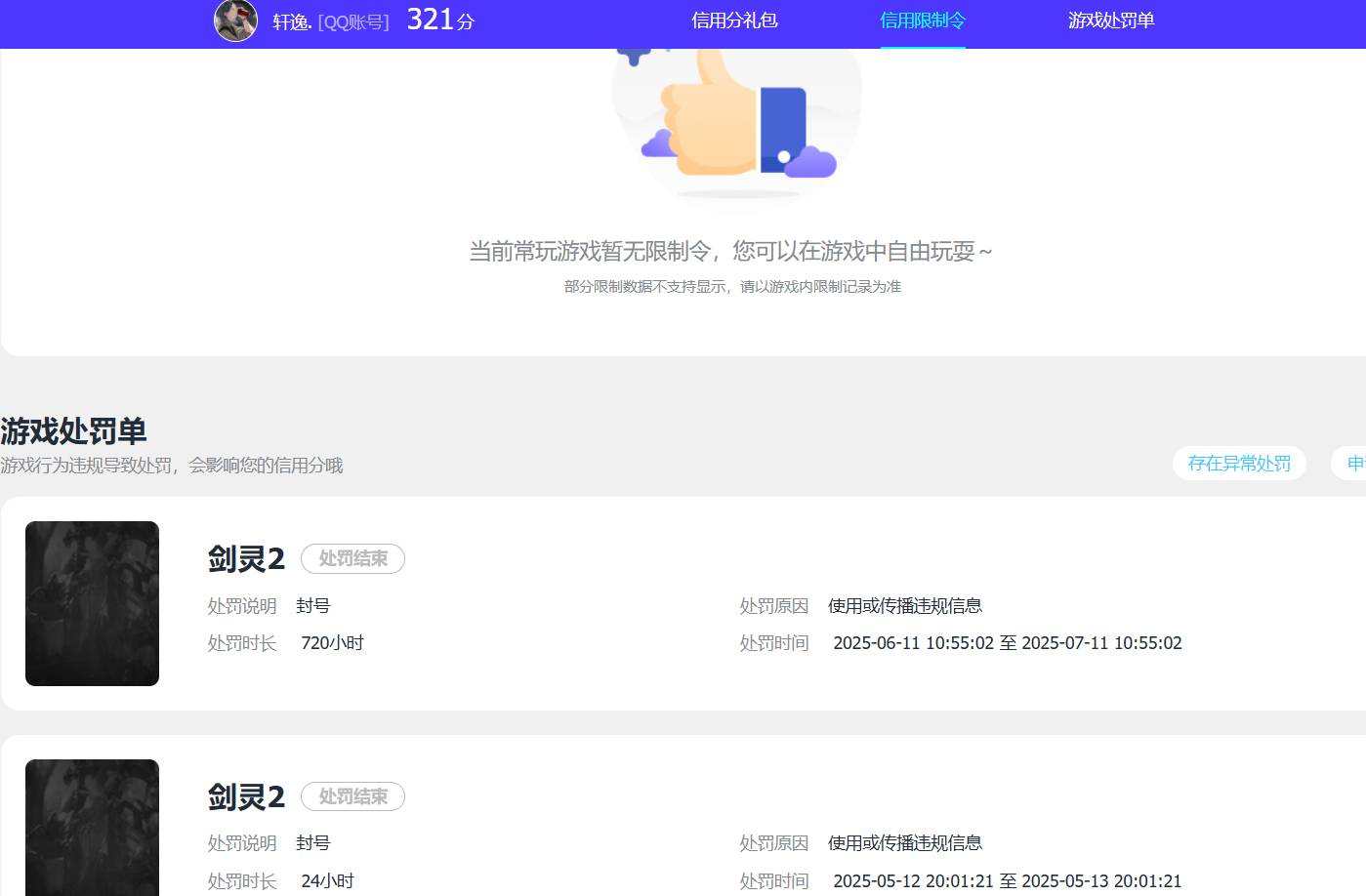Click 处罚结束 badge on the 24小时 record

[352, 796]
